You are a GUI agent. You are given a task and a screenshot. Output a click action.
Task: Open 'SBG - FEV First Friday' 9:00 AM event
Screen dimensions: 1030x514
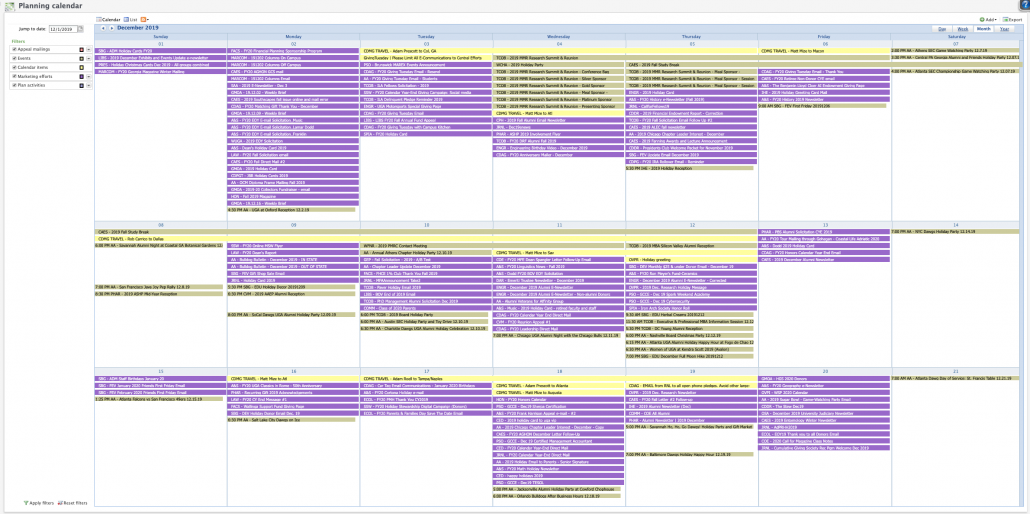[x=822, y=105]
